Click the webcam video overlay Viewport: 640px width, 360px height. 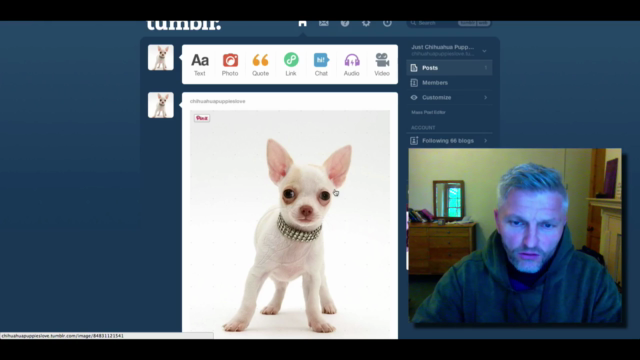point(515,236)
